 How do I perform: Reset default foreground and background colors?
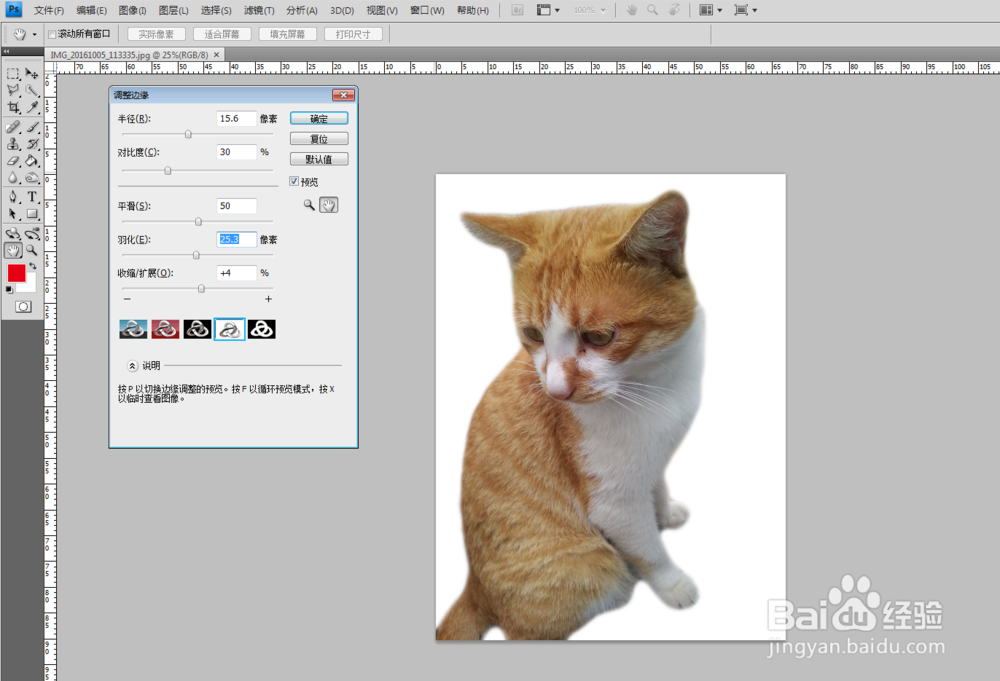pyautogui.click(x=9, y=289)
